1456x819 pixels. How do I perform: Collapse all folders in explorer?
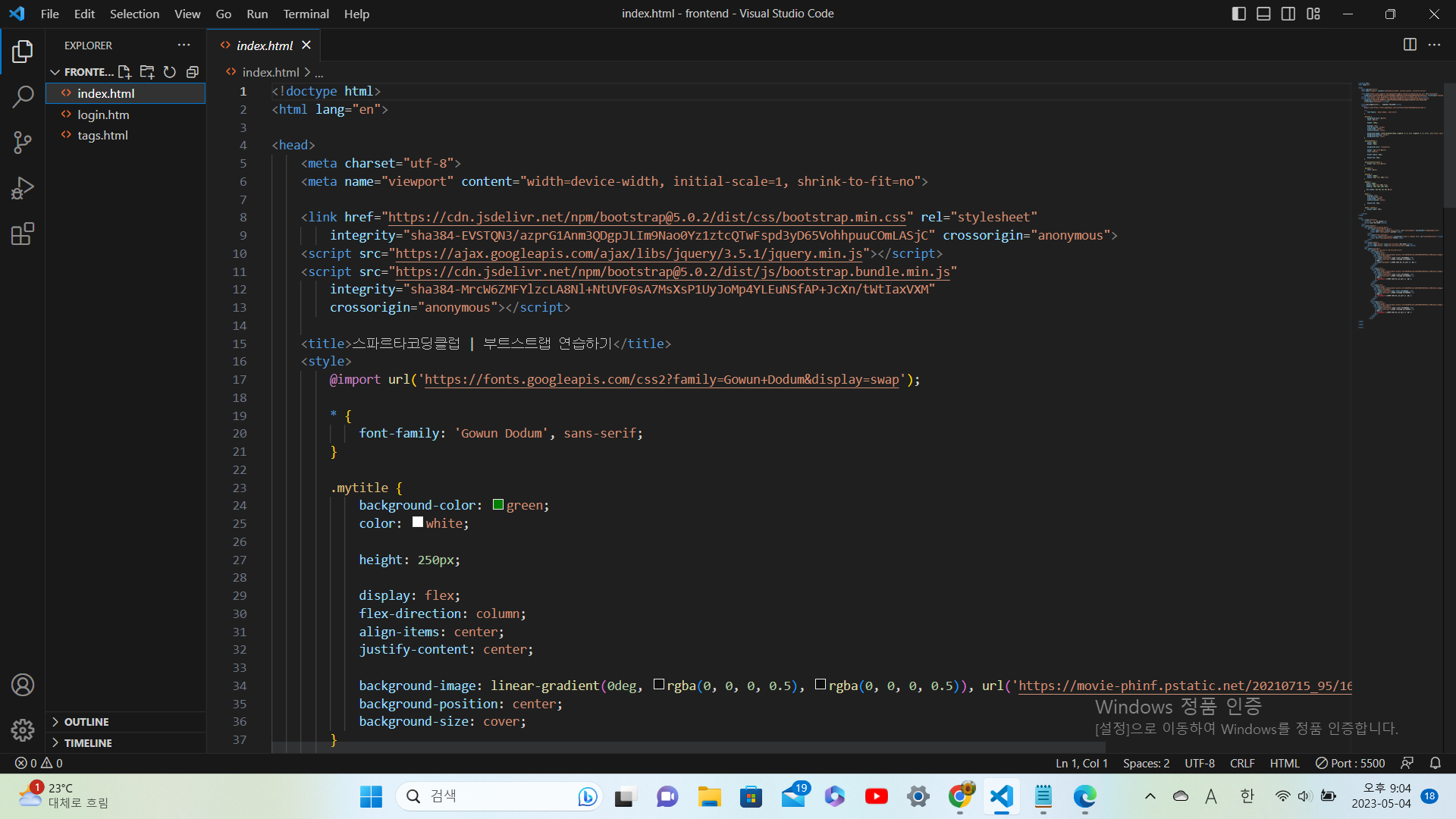193,72
